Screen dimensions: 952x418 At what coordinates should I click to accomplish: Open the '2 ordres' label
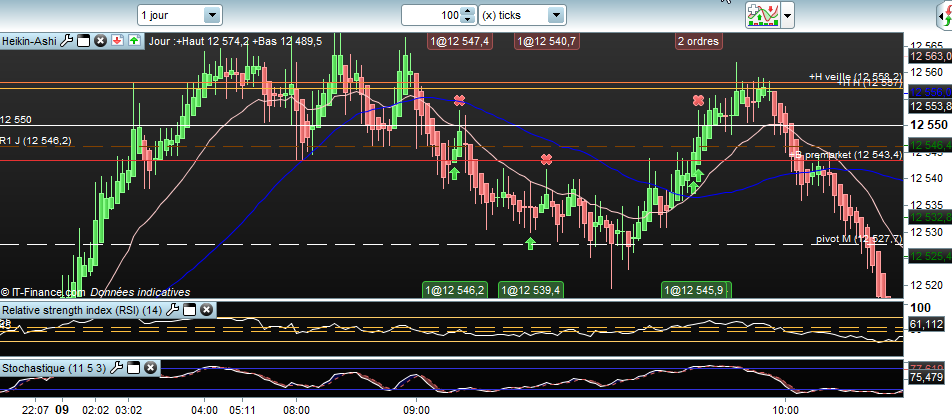point(698,41)
